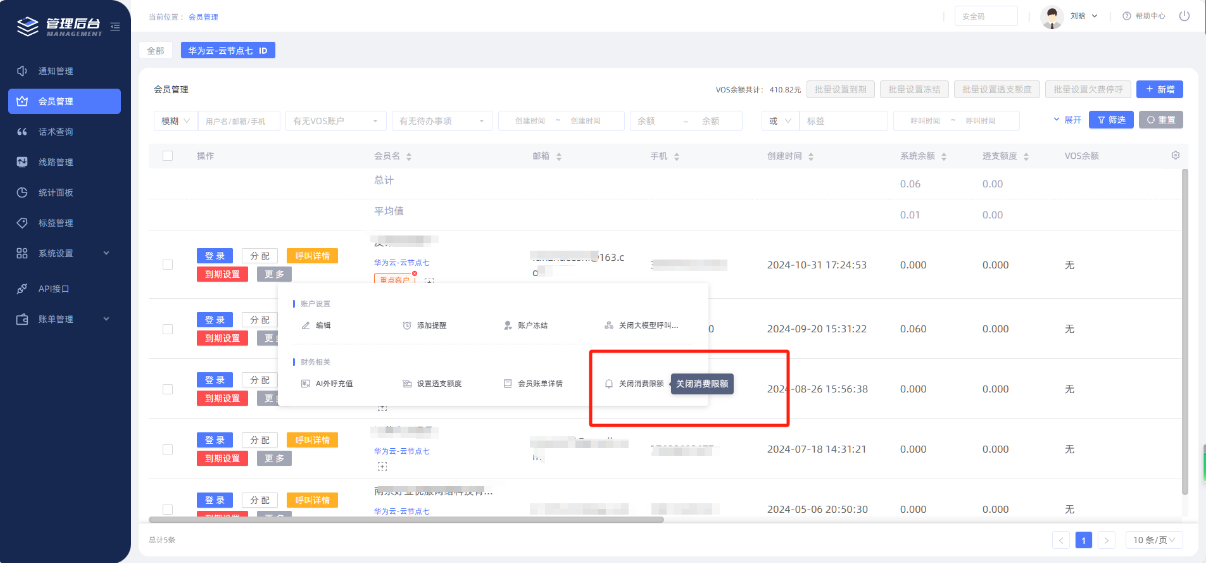
Task: Click the 通知管理 speaker icon in sidebar
Action: 22,71
